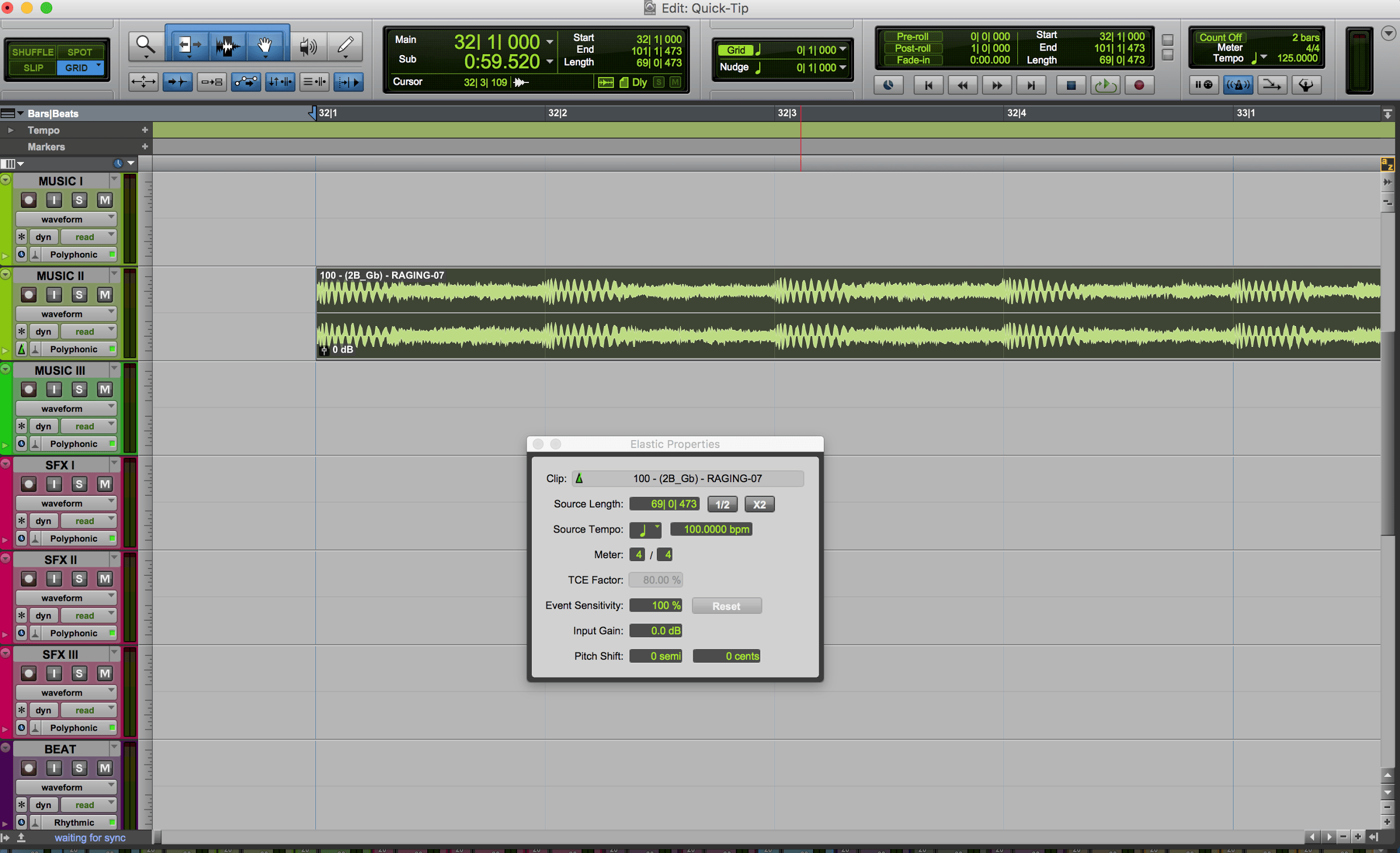
Task: Open timebase selector on MUSIC I track
Action: (x=22, y=254)
